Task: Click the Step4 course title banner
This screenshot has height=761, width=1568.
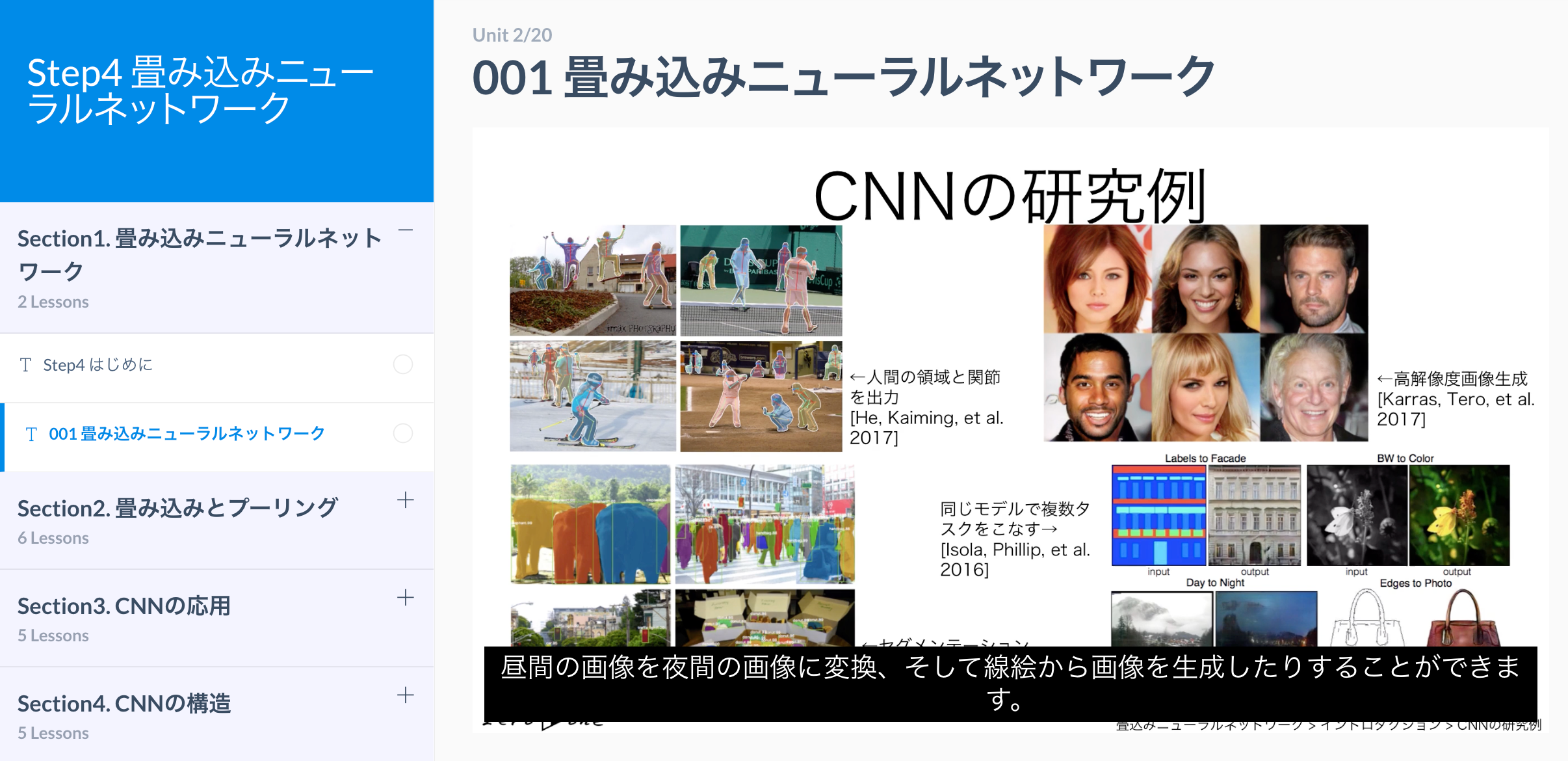Action: click(200, 91)
